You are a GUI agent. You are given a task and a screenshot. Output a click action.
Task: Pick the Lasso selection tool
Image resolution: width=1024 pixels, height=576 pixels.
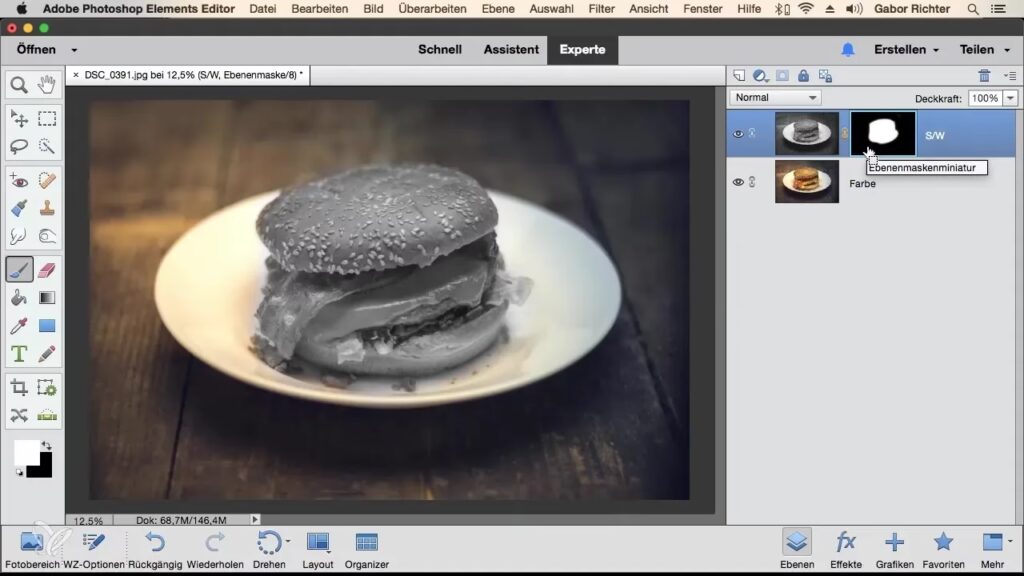click(19, 146)
